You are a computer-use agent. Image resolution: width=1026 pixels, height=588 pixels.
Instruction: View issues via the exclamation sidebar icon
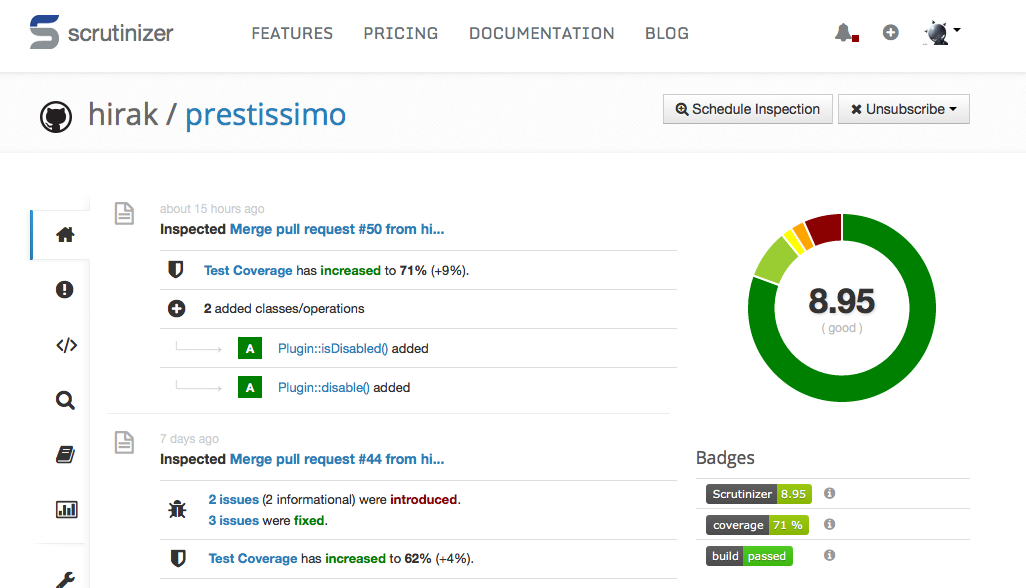coord(65,289)
